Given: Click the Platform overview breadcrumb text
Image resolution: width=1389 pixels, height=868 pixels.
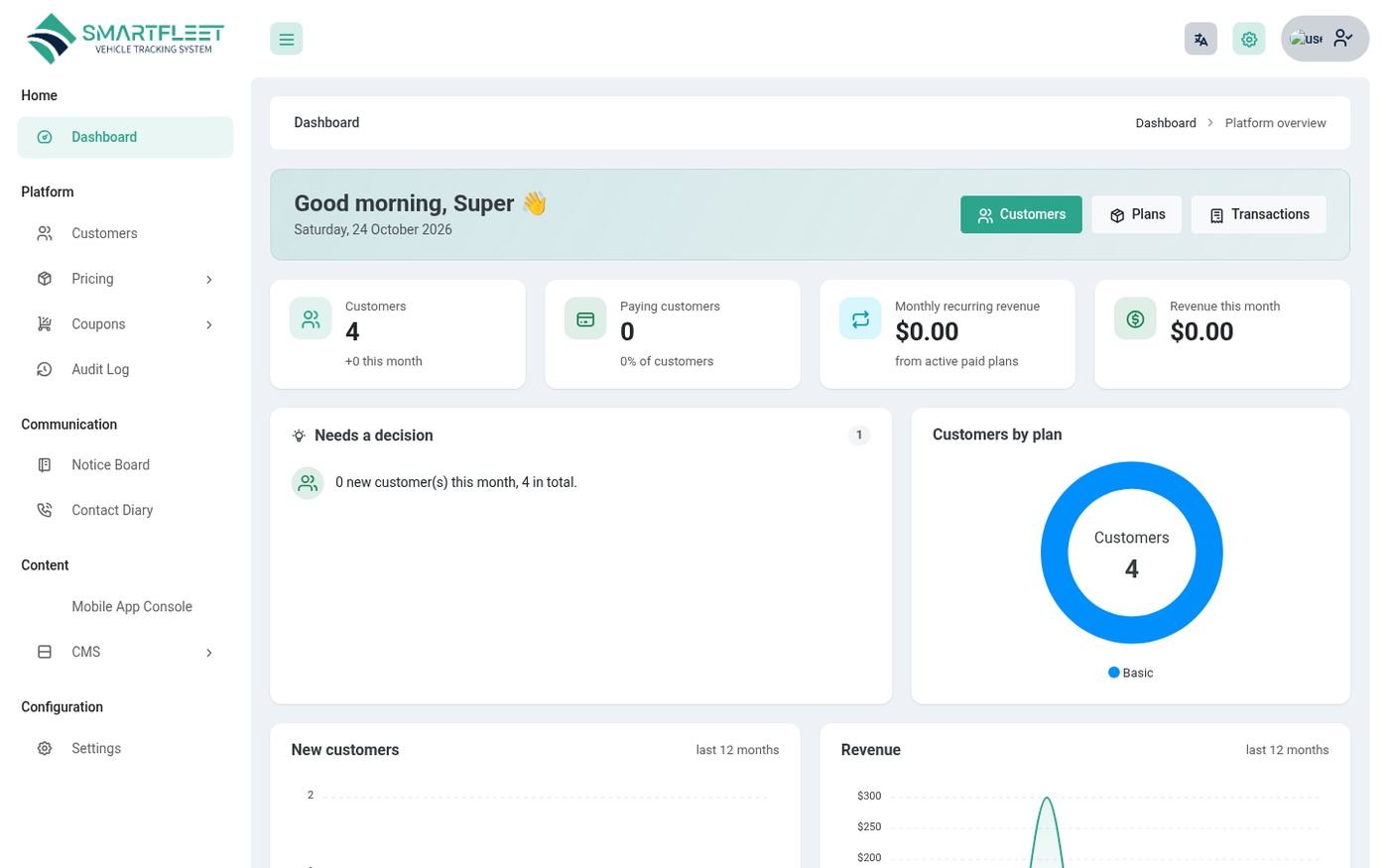Looking at the screenshot, I should 1276,123.
